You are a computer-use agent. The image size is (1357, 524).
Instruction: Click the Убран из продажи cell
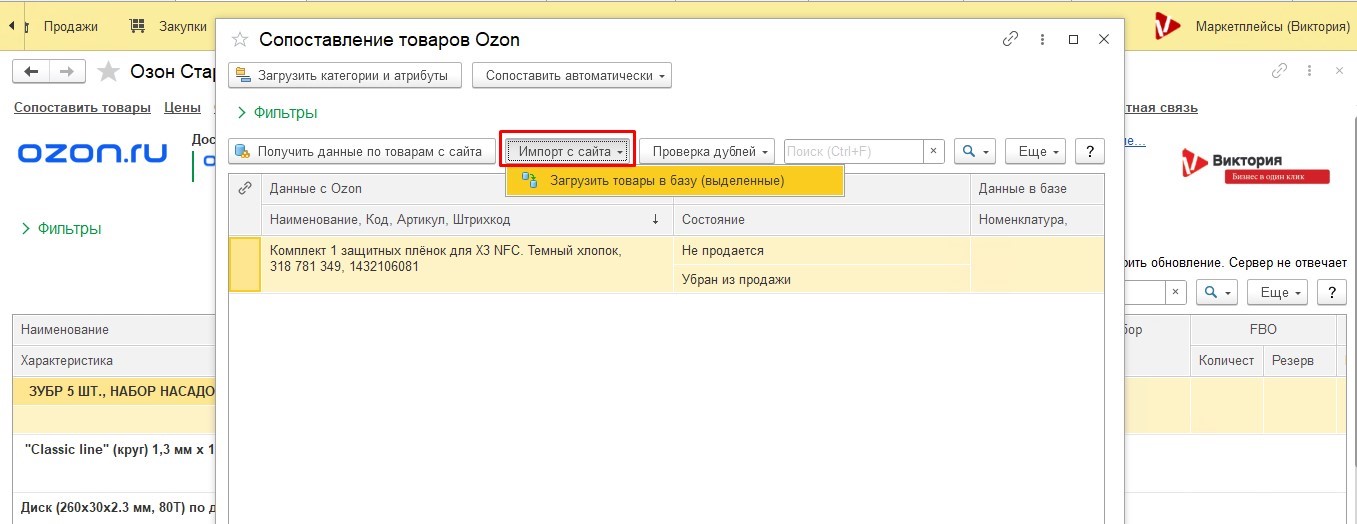[821, 279]
